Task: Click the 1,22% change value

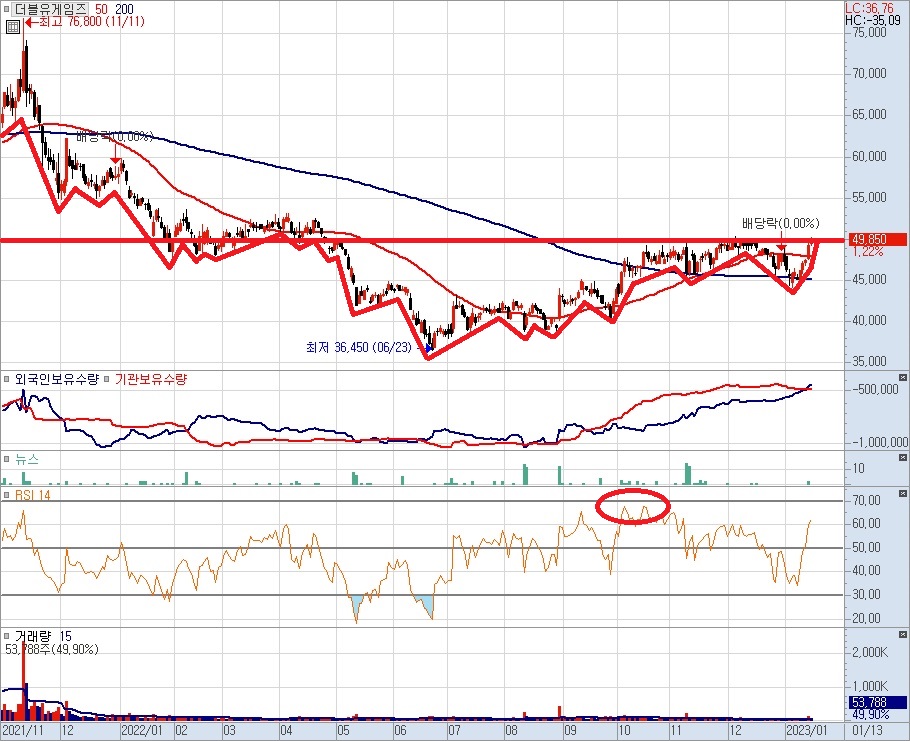Action: [x=868, y=252]
